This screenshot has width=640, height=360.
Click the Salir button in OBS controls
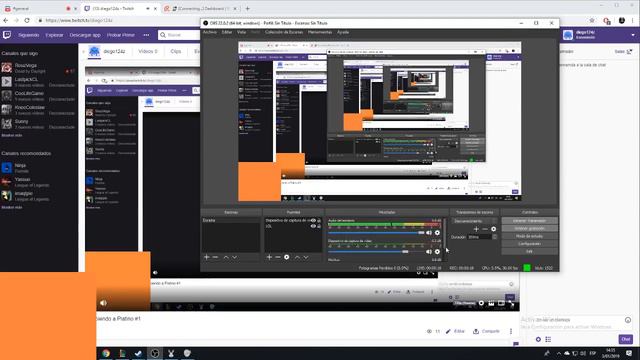pos(529,251)
